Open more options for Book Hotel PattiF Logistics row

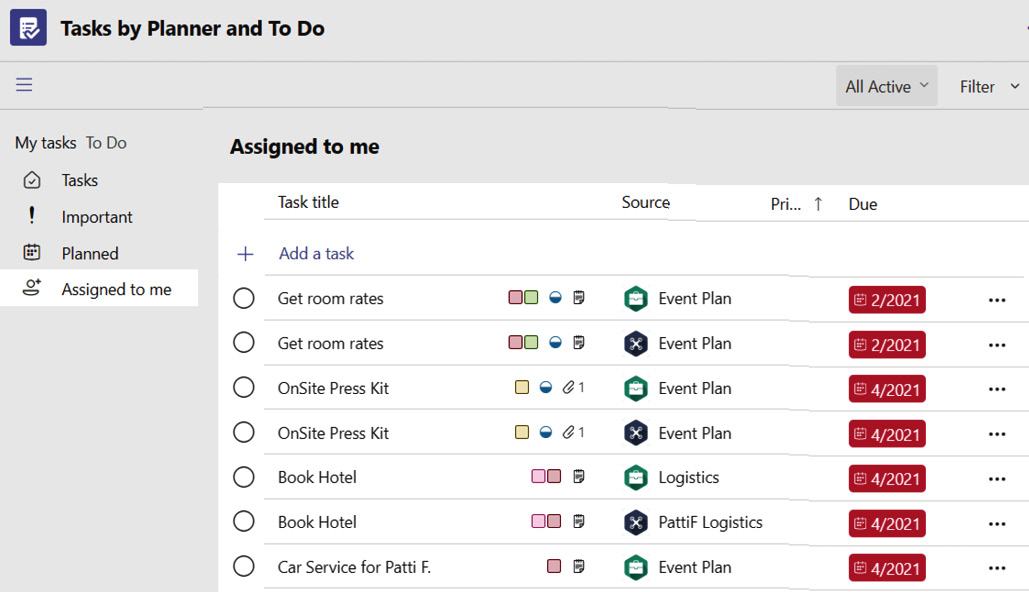point(997,524)
